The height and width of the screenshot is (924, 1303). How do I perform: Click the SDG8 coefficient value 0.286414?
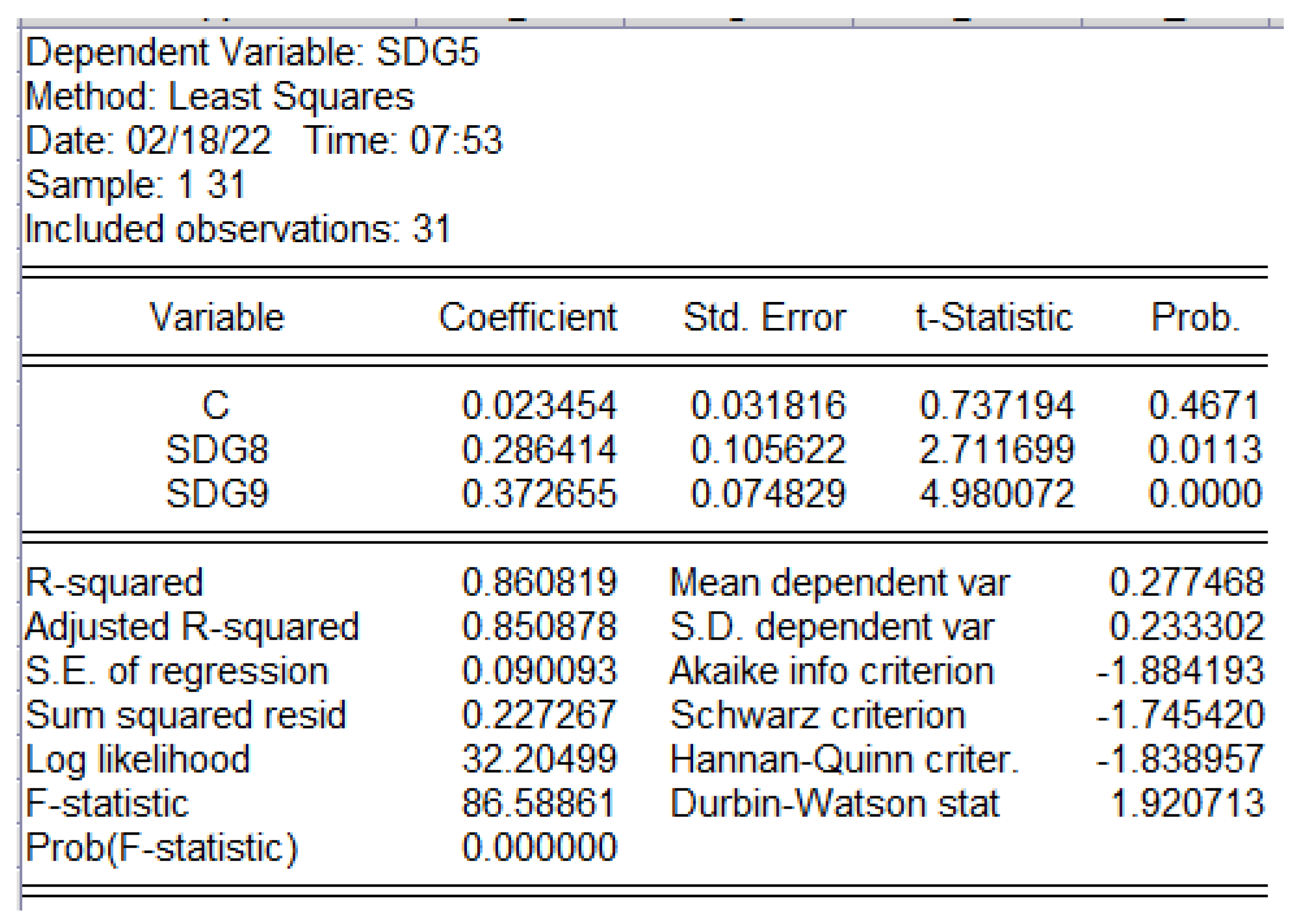(539, 450)
